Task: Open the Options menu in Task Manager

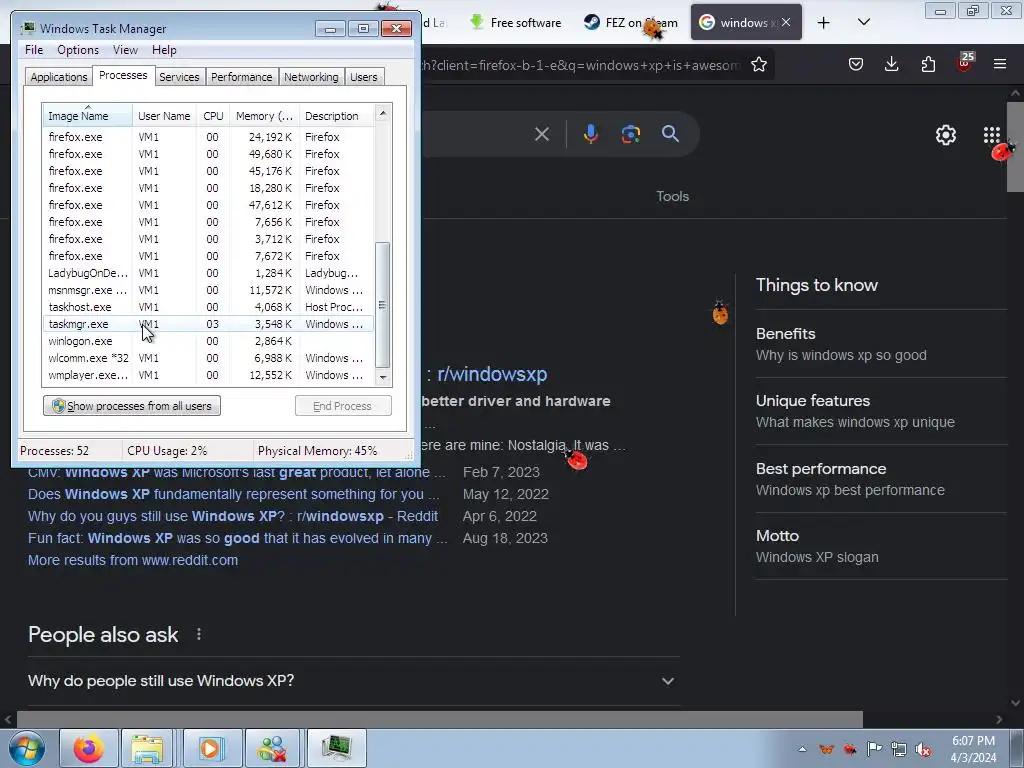Action: [x=78, y=50]
